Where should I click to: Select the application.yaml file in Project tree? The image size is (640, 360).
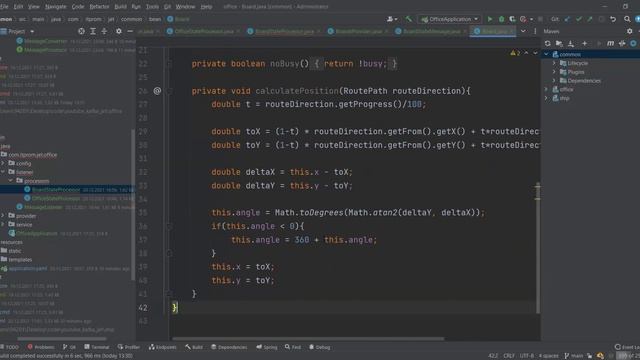pyautogui.click(x=28, y=269)
